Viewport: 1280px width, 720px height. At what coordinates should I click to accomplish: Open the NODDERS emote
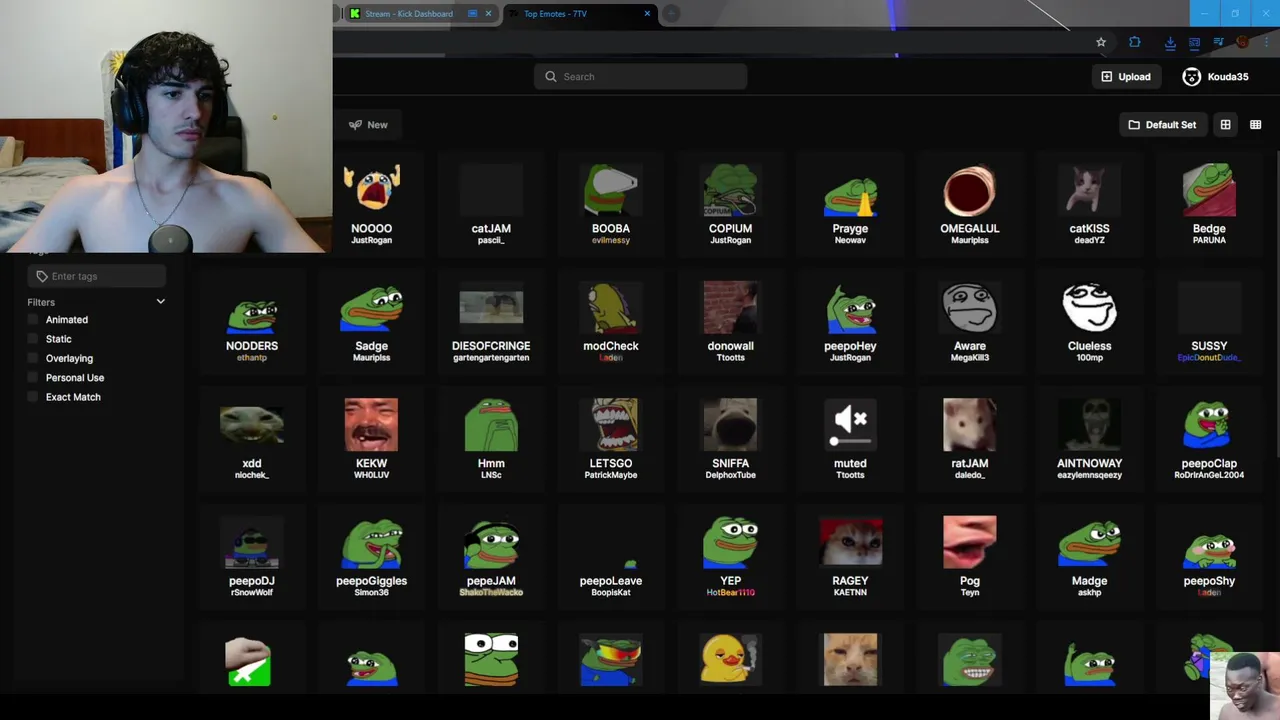click(252, 321)
